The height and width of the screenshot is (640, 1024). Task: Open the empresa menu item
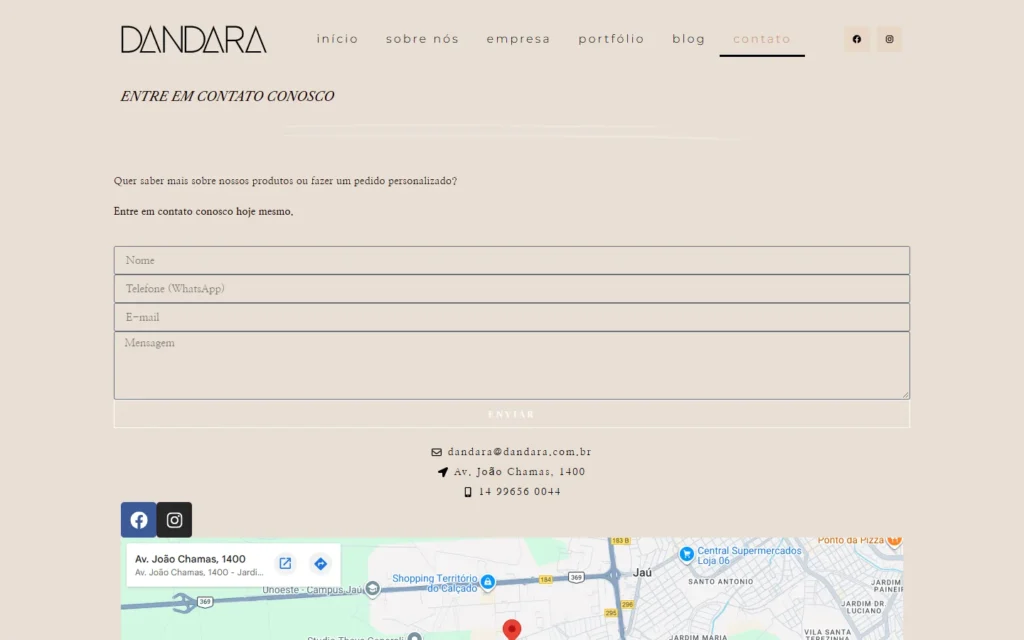[x=519, y=39]
